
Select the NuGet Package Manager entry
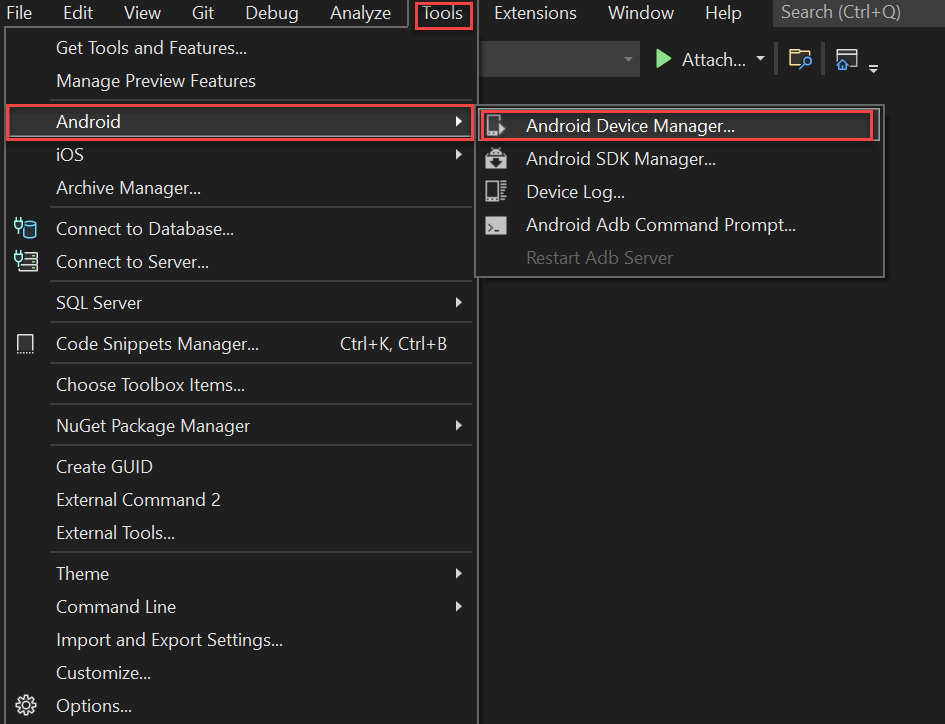(240, 426)
